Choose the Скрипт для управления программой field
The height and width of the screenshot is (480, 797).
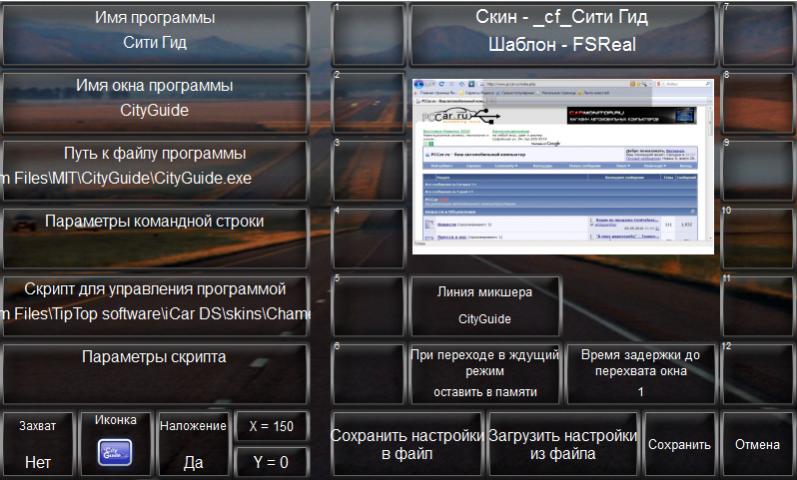click(x=155, y=302)
